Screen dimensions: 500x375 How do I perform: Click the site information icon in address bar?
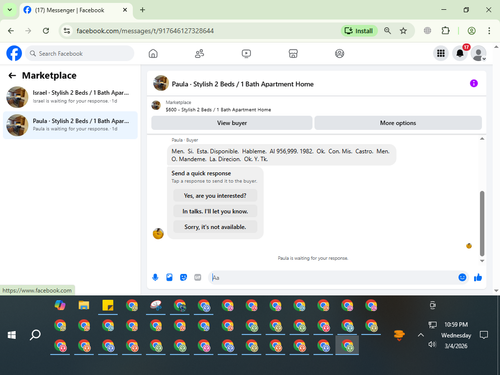tap(67, 31)
